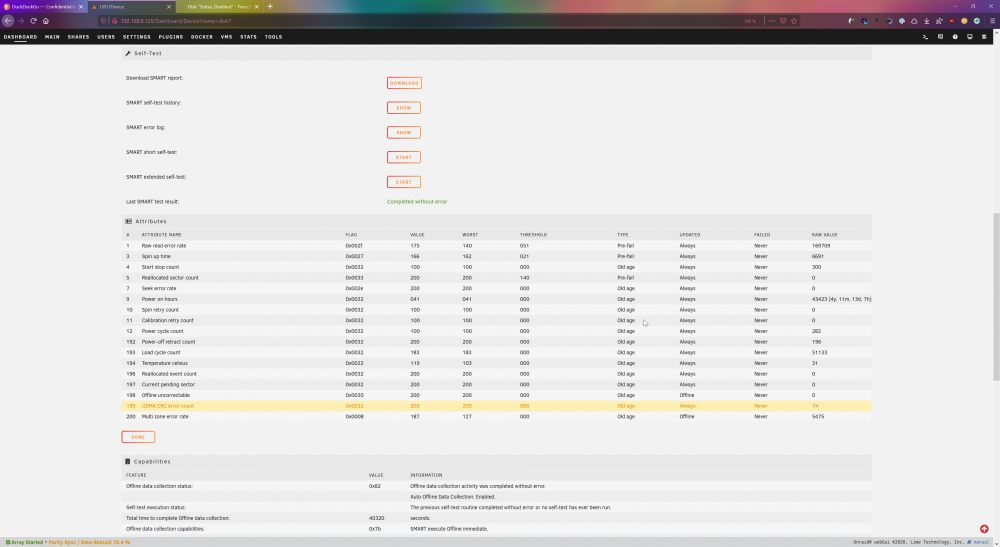Select the UDMA CRC error count row

(496, 405)
